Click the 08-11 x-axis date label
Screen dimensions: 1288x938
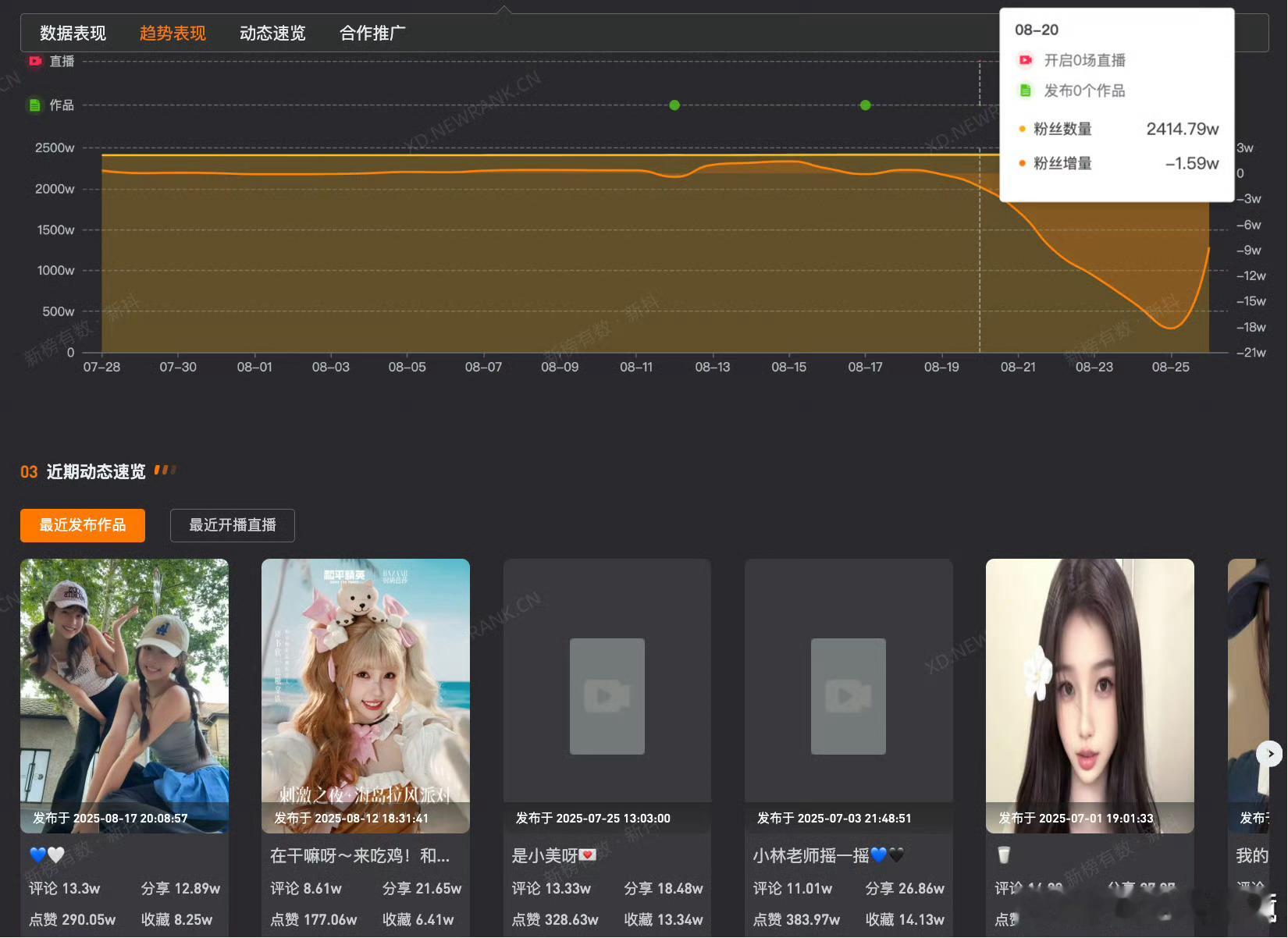coord(636,367)
